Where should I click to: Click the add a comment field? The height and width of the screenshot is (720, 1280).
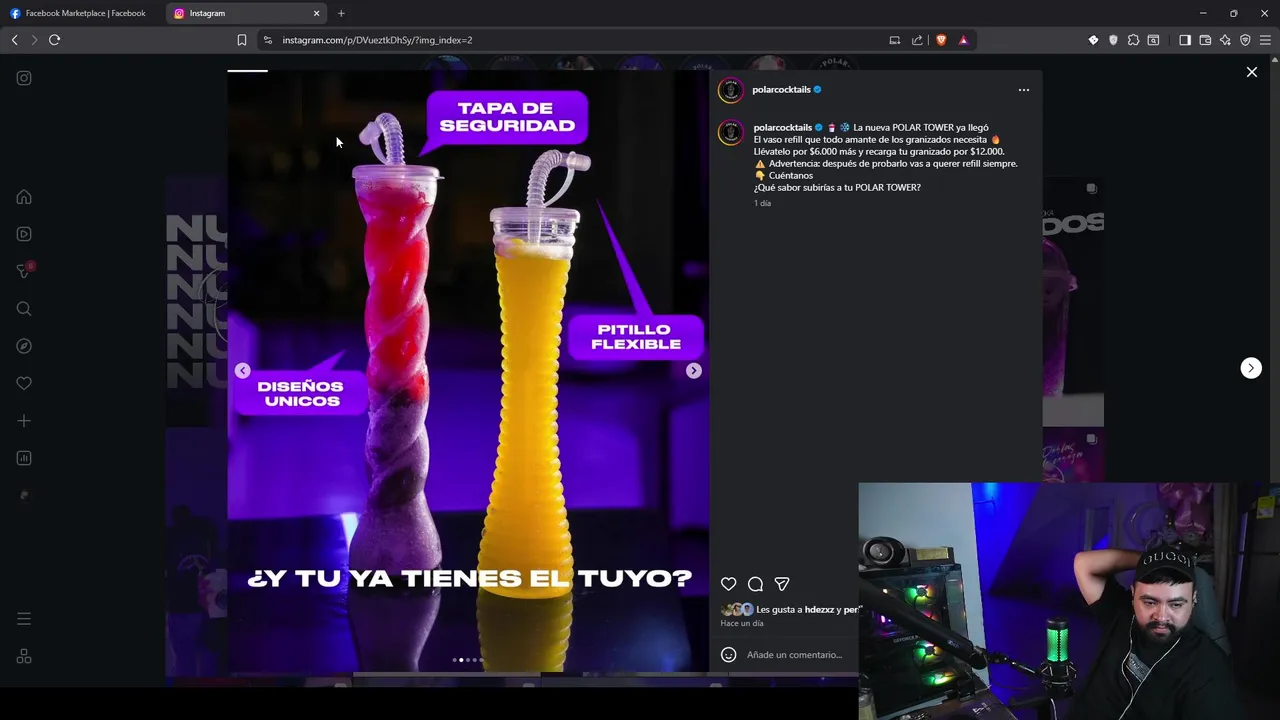point(797,655)
